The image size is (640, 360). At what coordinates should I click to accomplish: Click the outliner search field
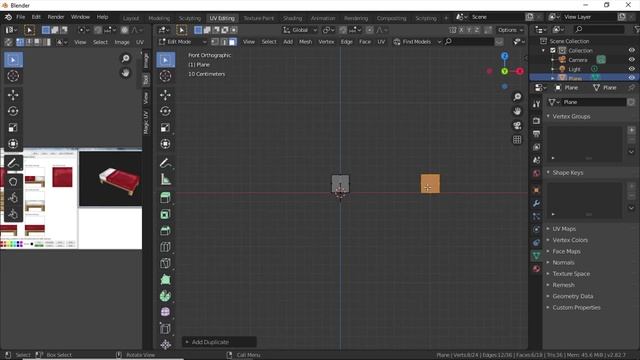[599, 29]
